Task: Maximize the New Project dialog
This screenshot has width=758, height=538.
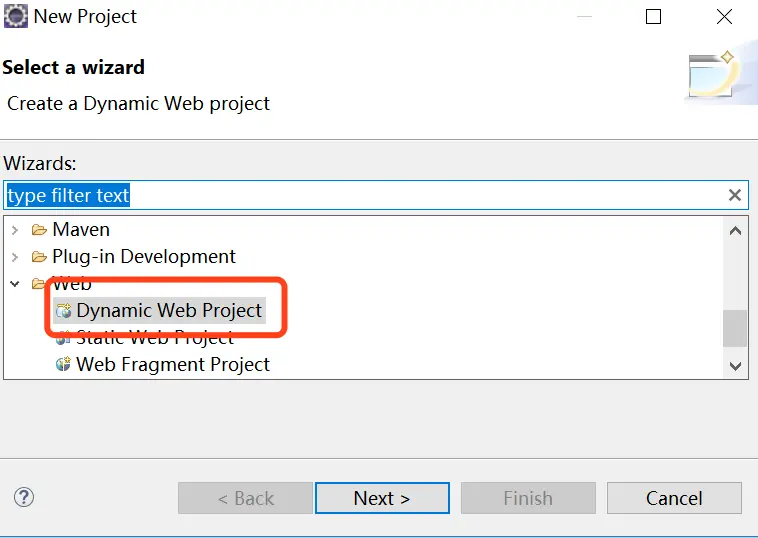Action: click(653, 17)
